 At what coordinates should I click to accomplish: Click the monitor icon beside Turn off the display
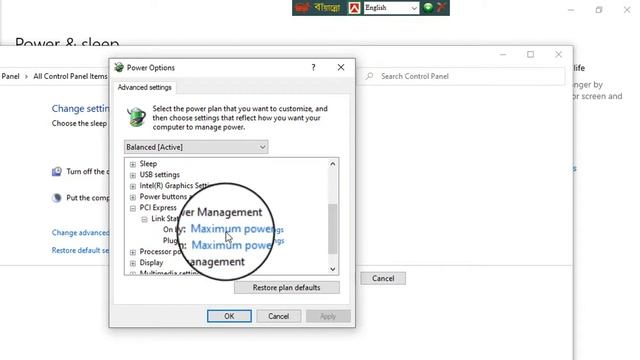click(57, 171)
